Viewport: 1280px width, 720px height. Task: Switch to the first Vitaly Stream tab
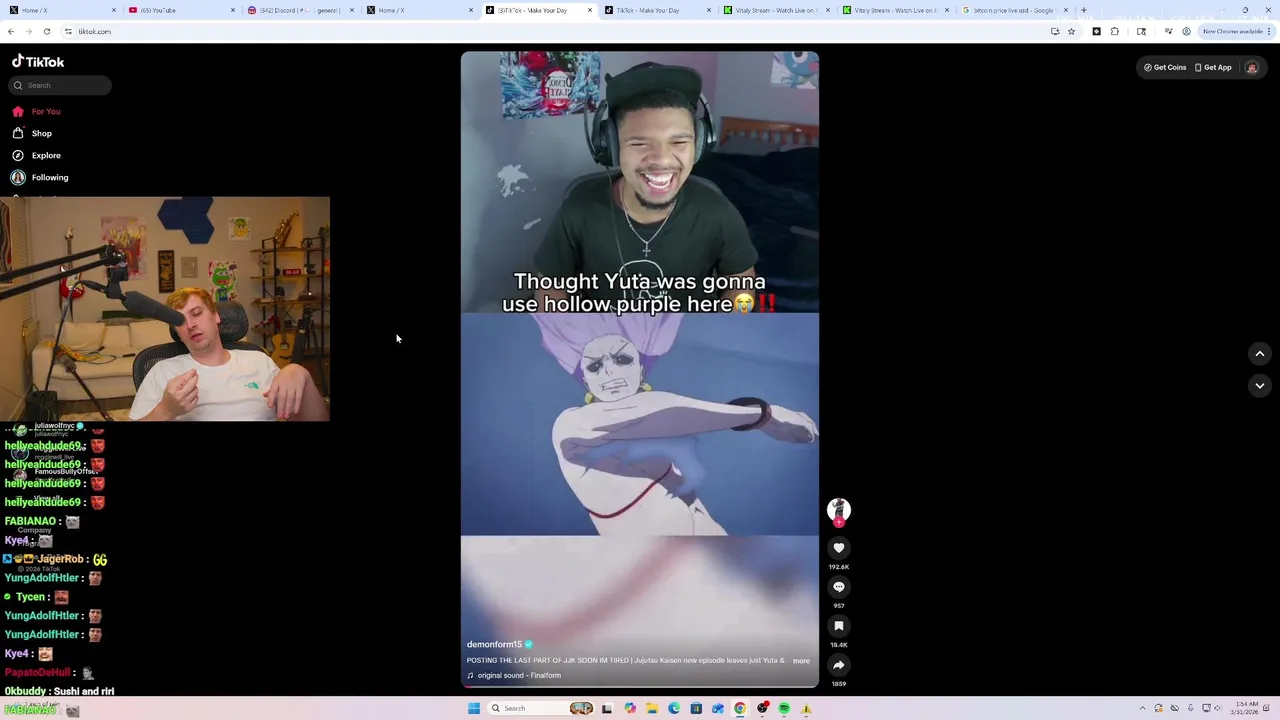click(776, 10)
